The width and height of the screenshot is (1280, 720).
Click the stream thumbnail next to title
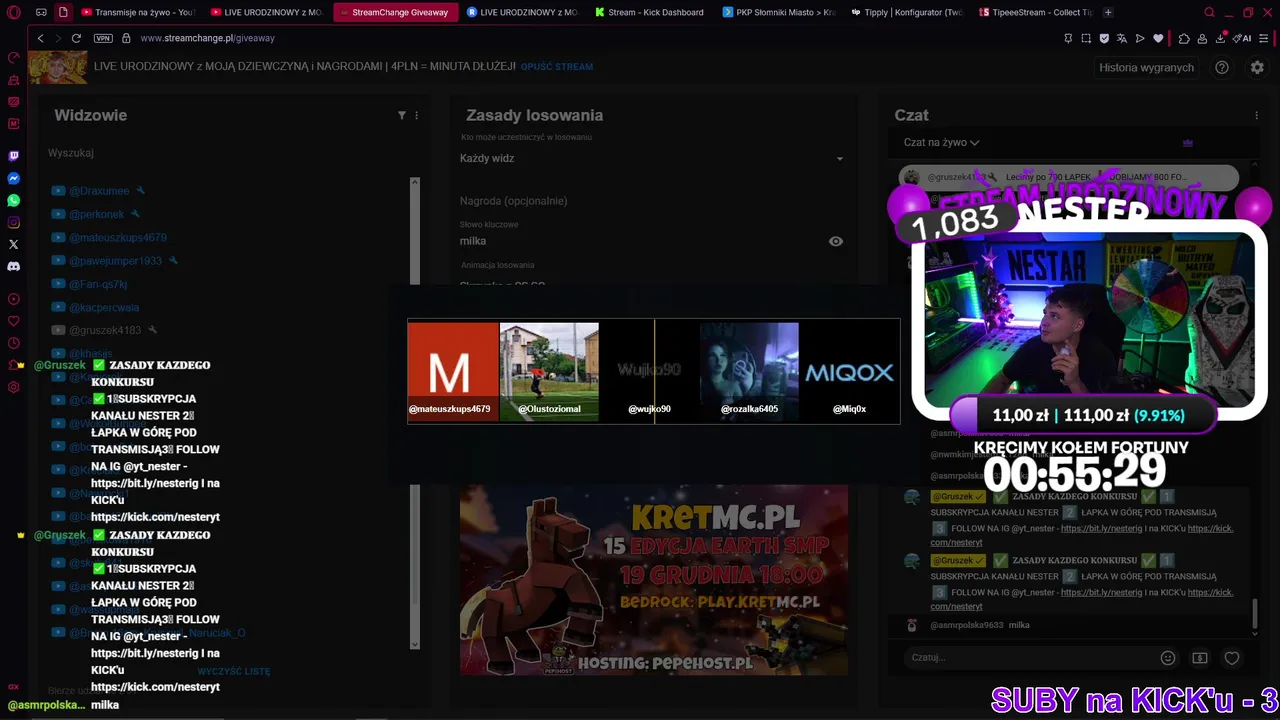click(57, 67)
